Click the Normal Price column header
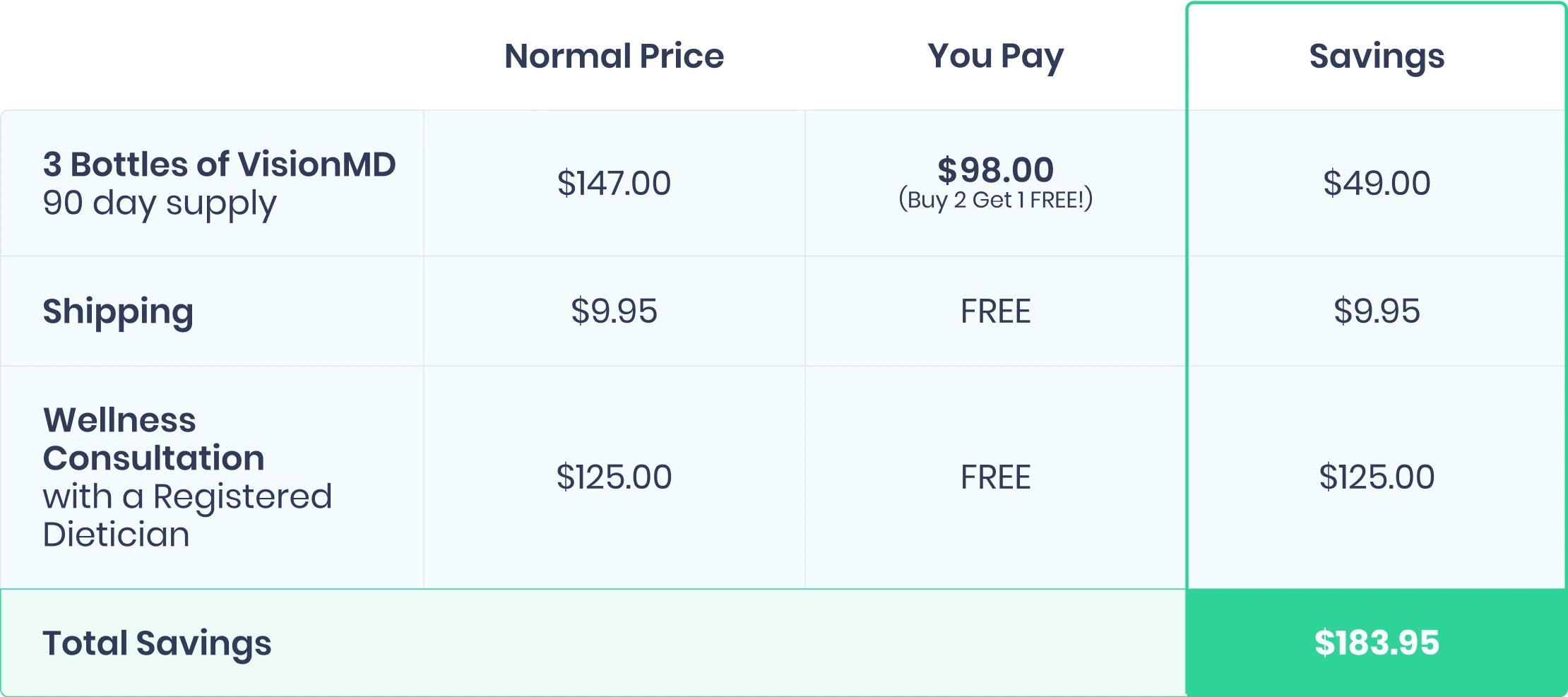Image resolution: width=1568 pixels, height=697 pixels. pos(614,56)
